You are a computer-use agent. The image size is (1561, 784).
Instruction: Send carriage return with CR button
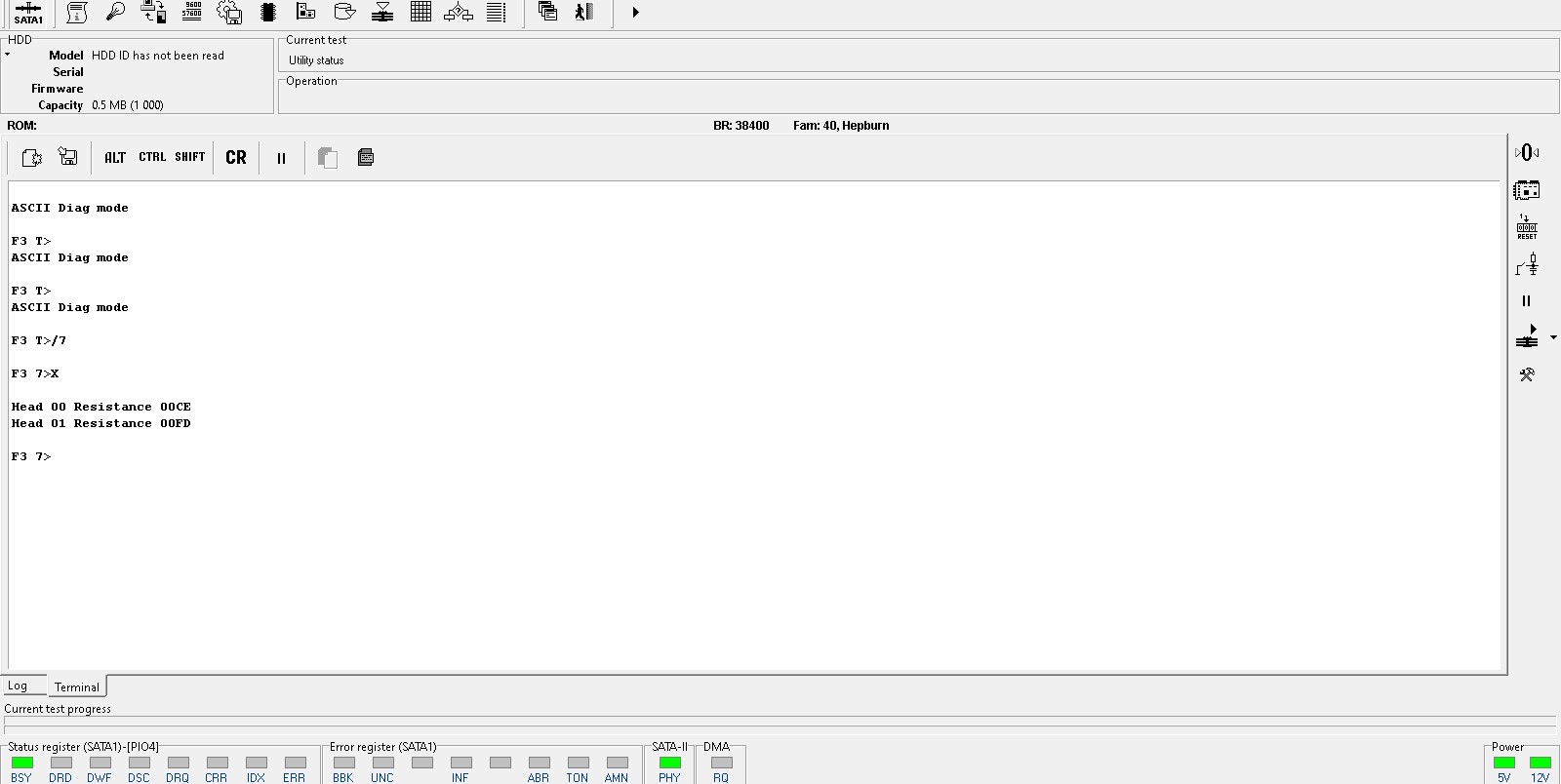[236, 157]
